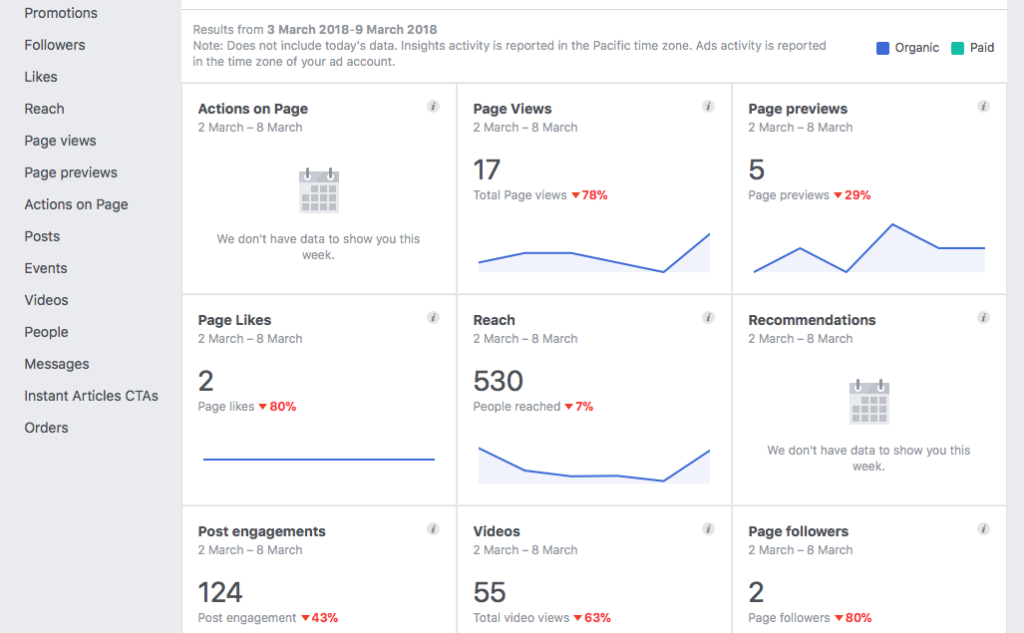Open the Posts section
The width and height of the screenshot is (1024, 633).
[42, 236]
